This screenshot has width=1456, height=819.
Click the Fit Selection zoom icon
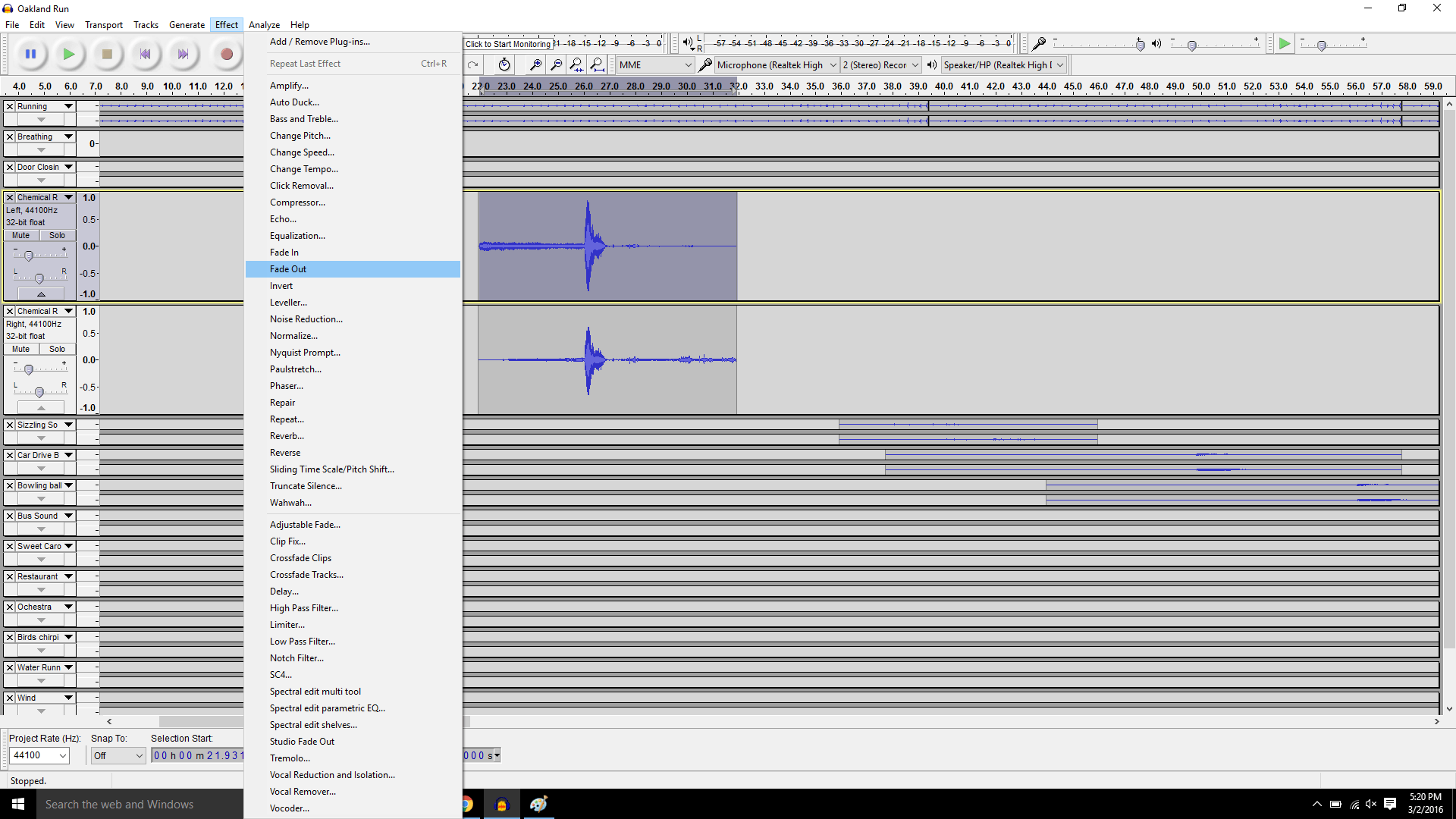pos(576,65)
